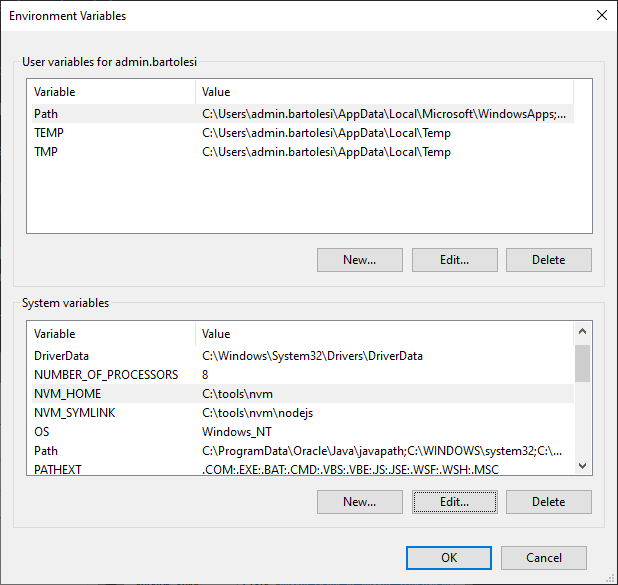Screen dimensions: 618x585
Task: Click New button under user variables
Action: tap(359, 260)
